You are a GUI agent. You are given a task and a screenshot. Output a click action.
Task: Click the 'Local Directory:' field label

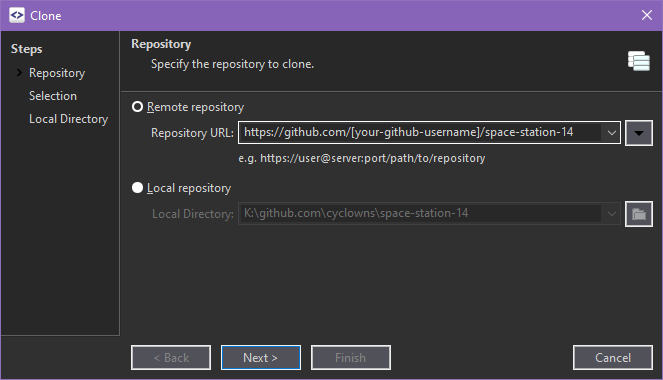[x=193, y=214]
